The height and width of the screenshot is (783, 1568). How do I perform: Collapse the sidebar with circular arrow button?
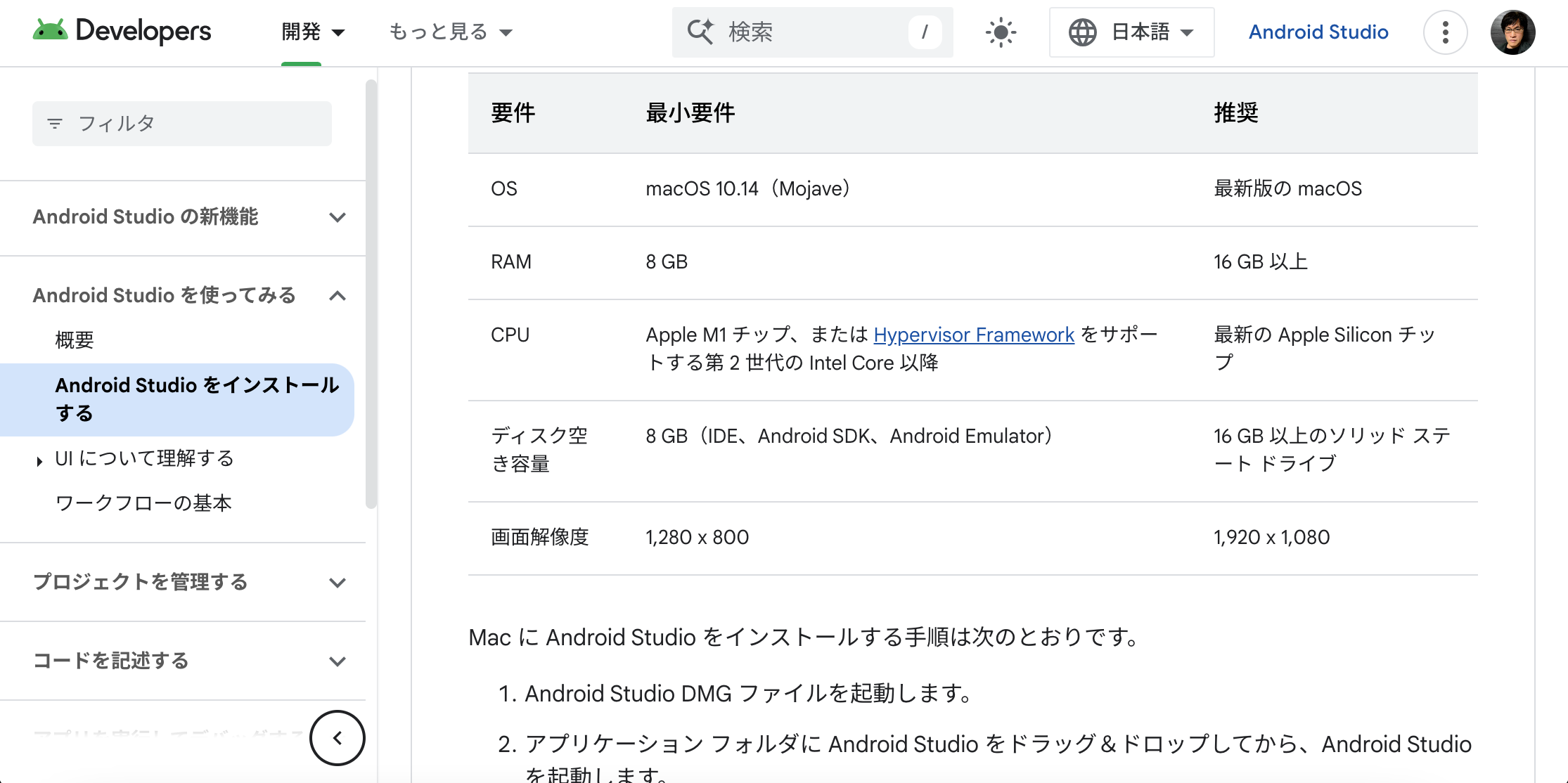[337, 738]
